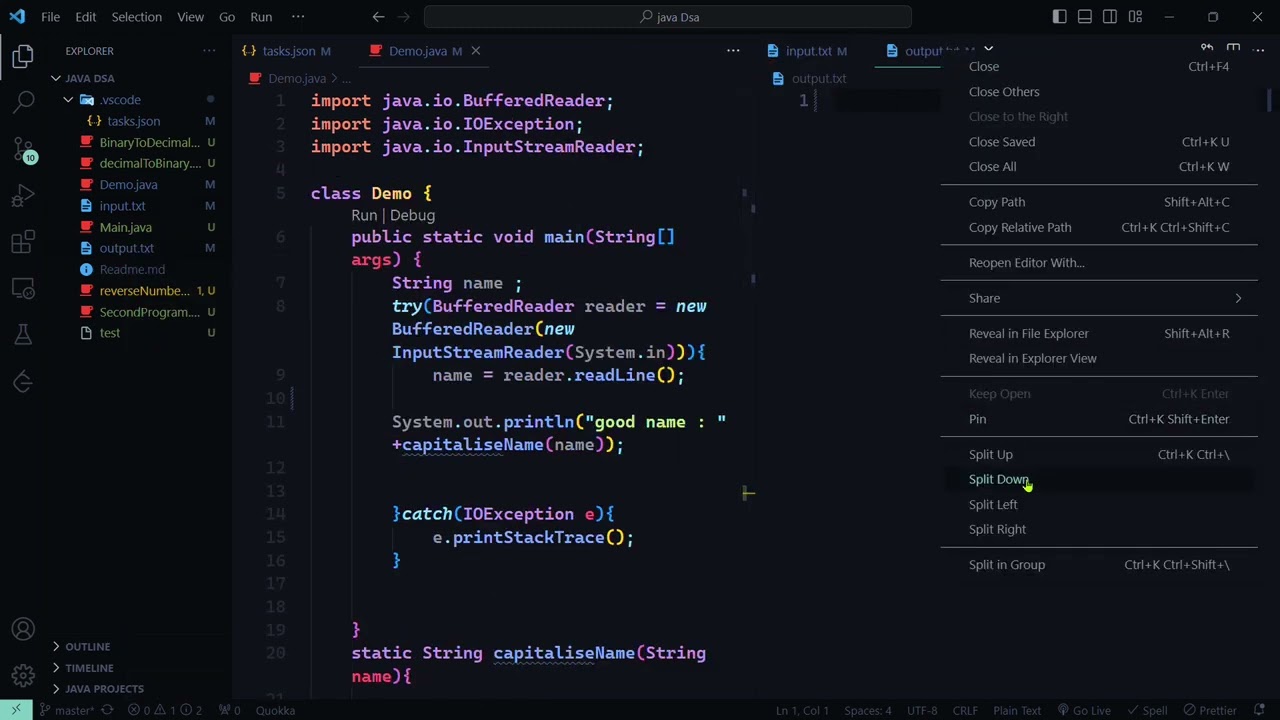This screenshot has width=1280, height=720.
Task: Open Readme.md in explorer
Action: (134, 269)
